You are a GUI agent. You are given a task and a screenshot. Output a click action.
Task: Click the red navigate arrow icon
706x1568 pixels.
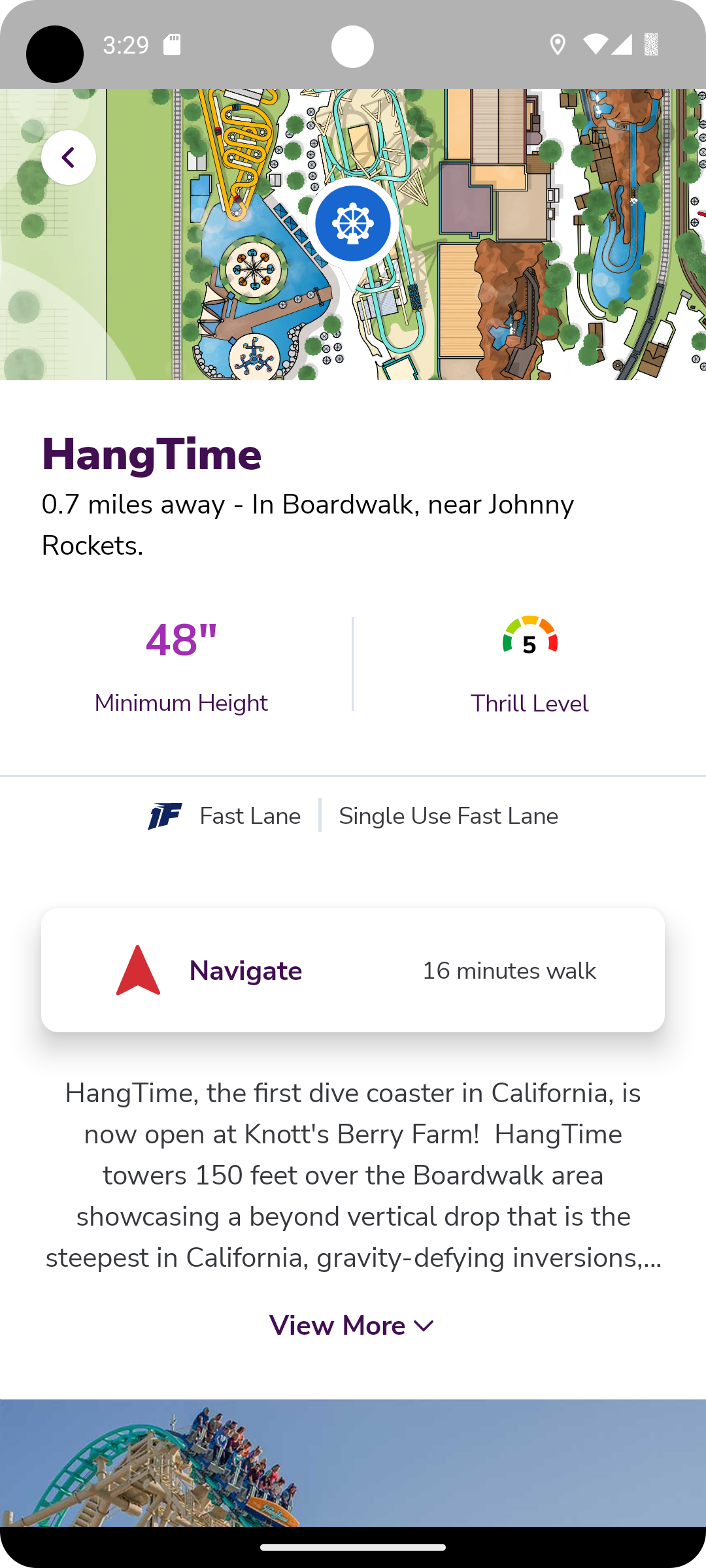(x=138, y=970)
